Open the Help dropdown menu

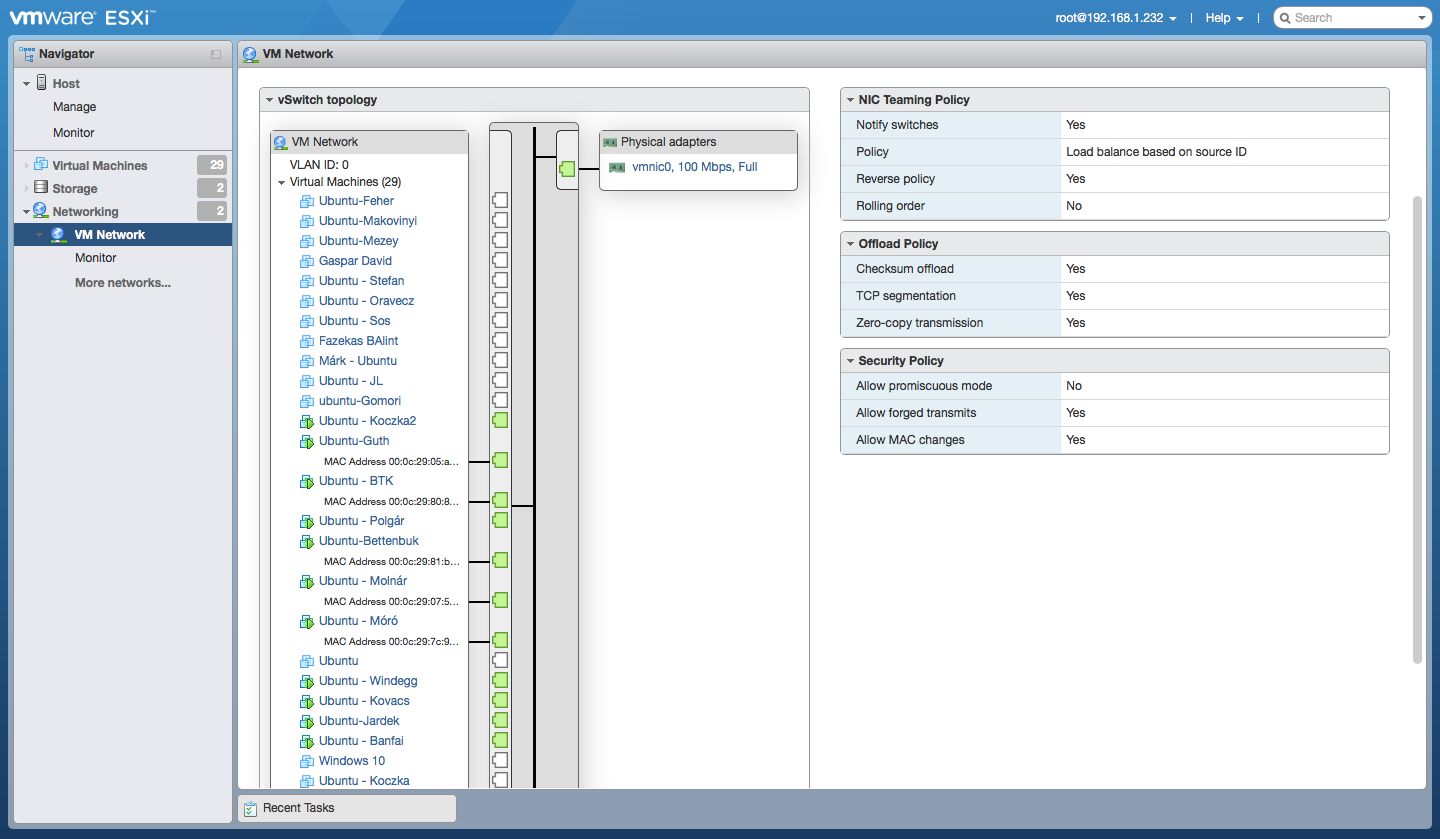[1224, 18]
